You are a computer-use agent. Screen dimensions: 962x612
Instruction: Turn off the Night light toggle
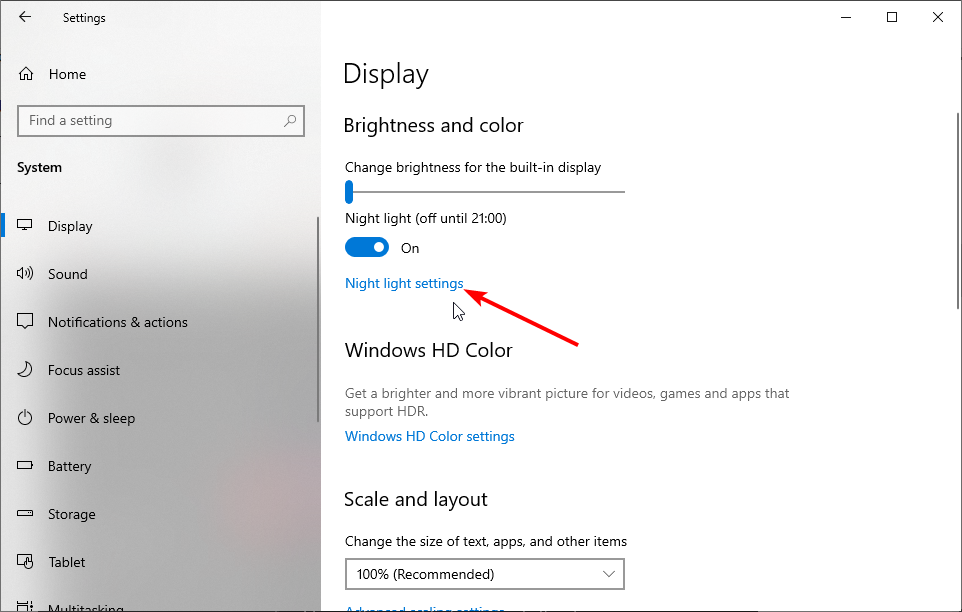click(x=367, y=248)
